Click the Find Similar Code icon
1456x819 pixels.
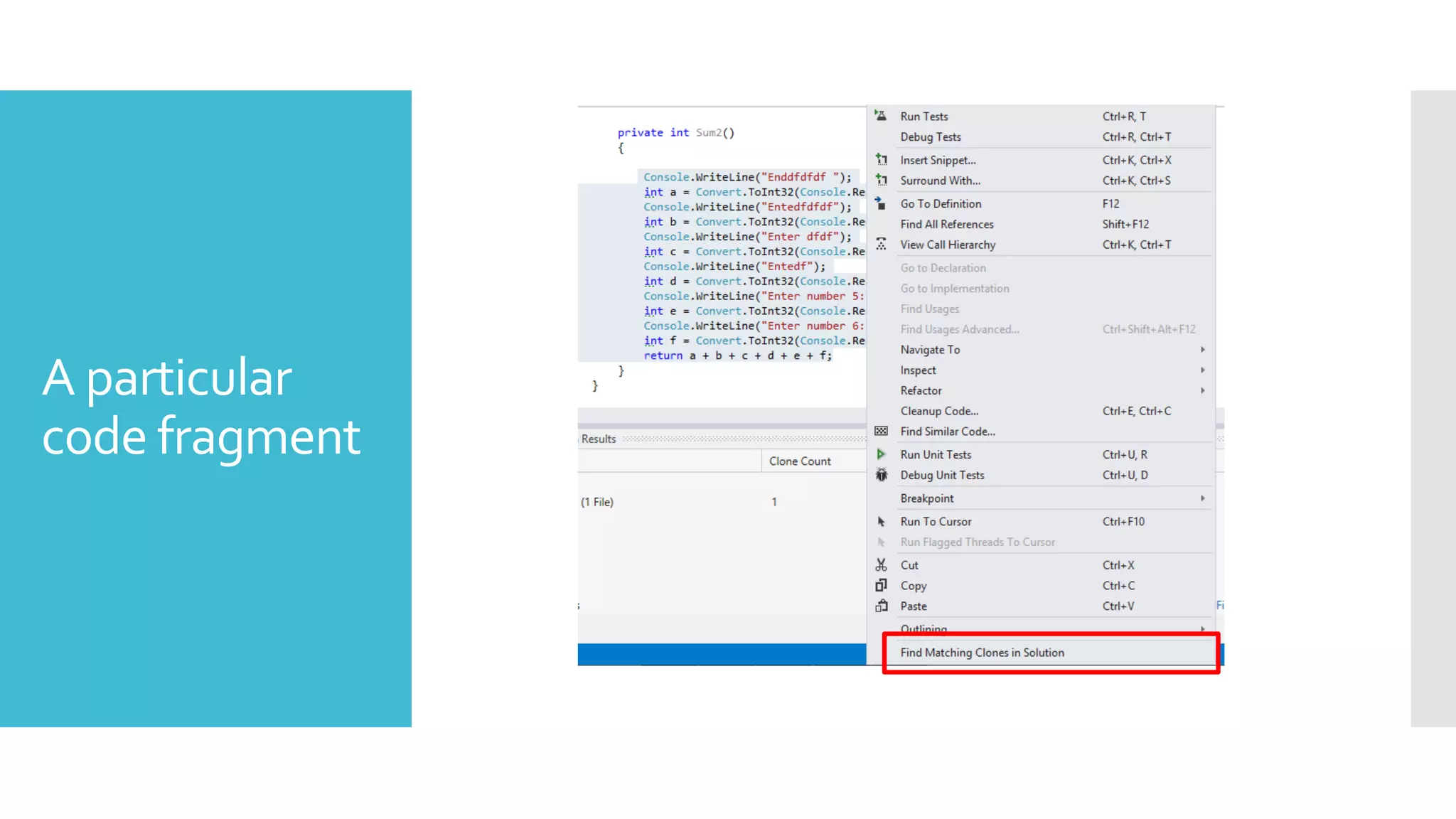point(881,432)
